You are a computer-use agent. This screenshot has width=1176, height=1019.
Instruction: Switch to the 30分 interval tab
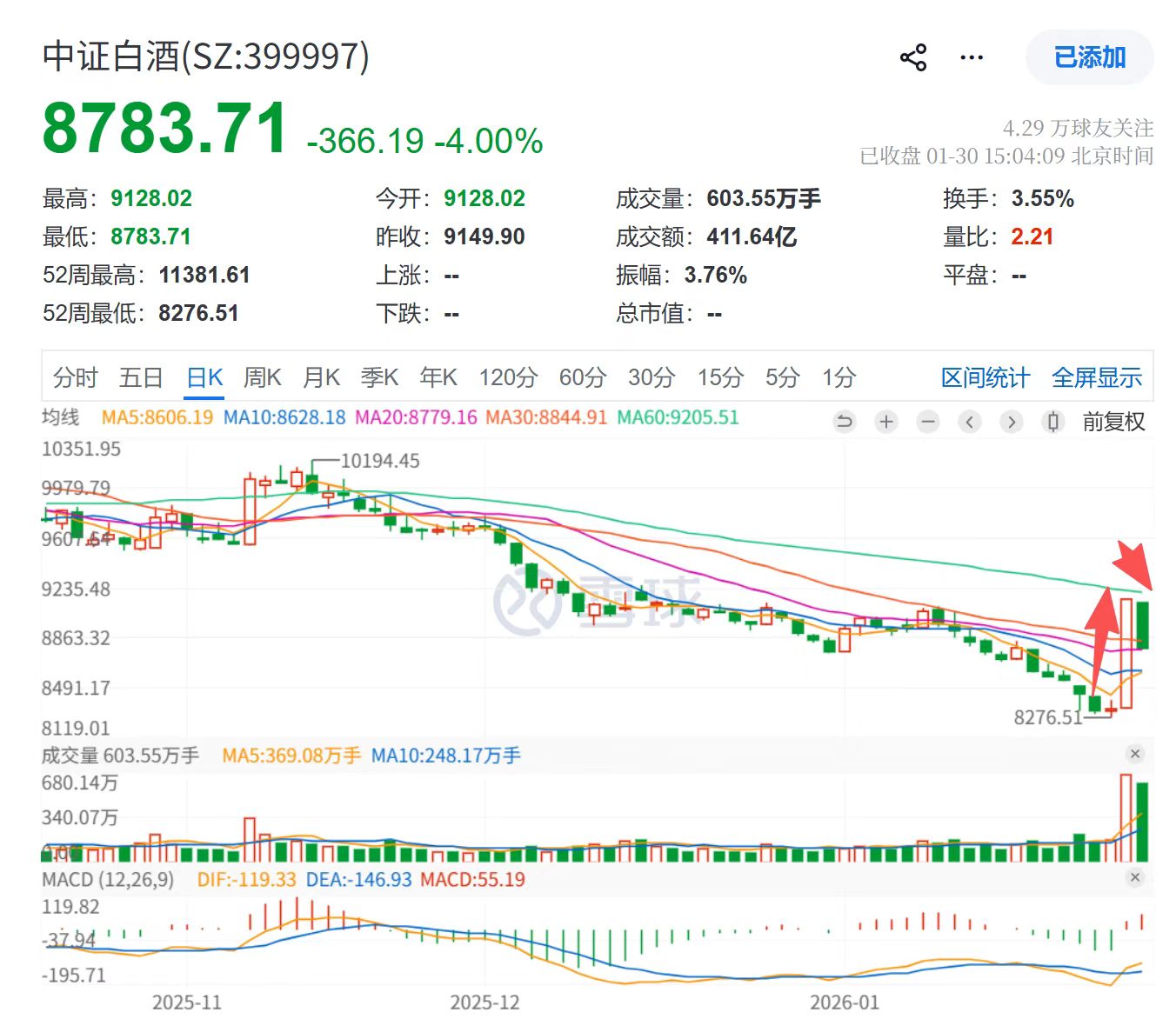(x=651, y=377)
